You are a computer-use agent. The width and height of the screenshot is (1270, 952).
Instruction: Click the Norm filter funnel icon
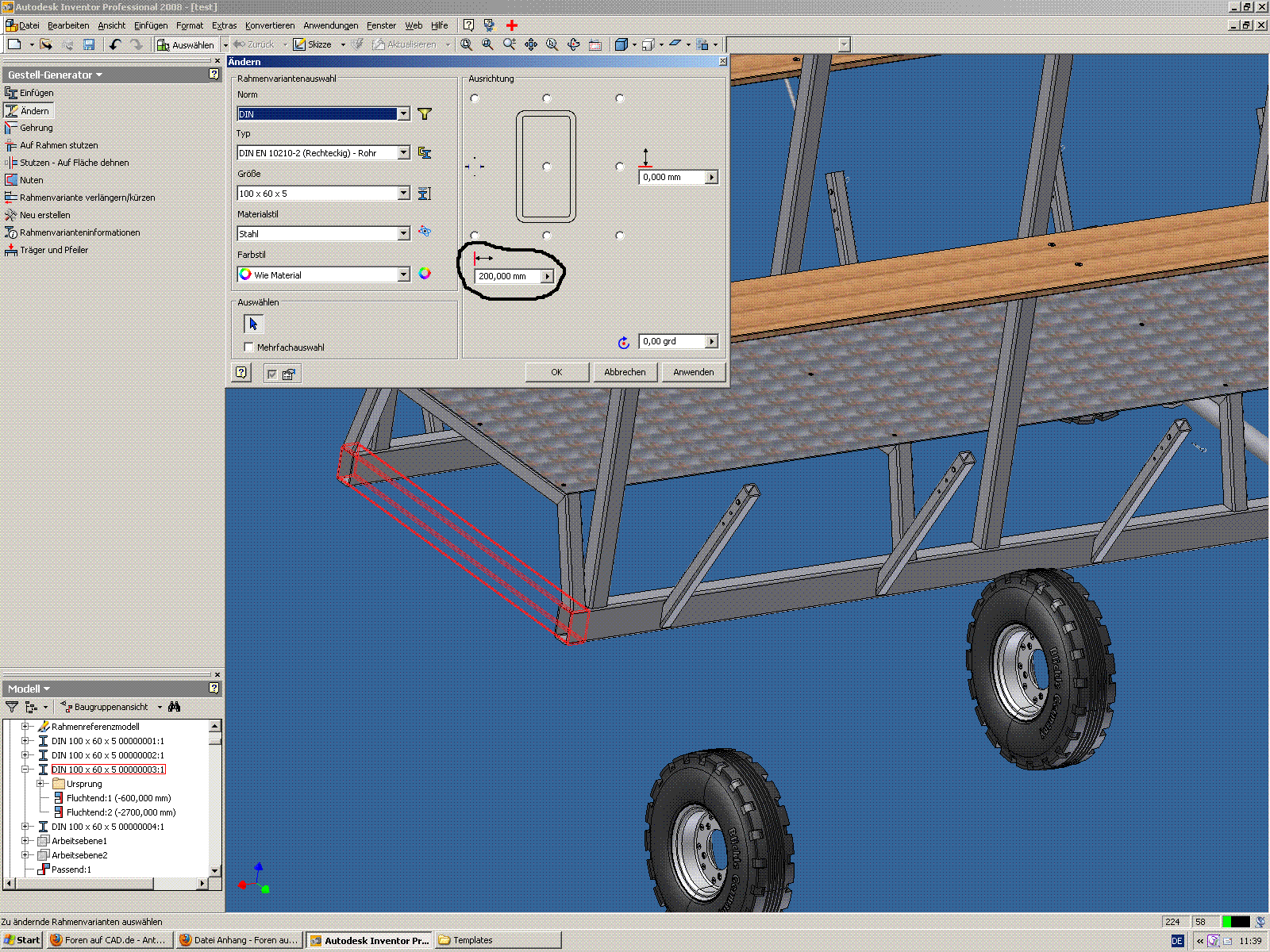tap(425, 114)
